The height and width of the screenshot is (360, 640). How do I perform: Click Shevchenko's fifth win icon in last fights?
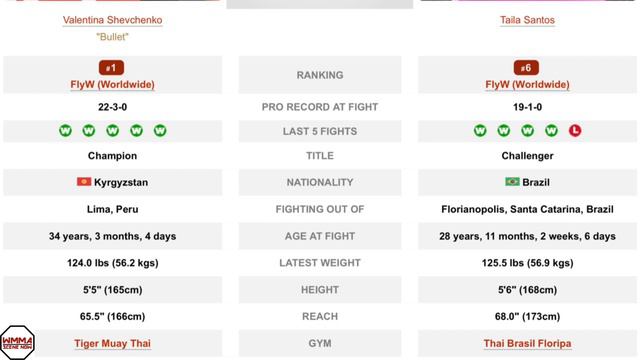point(160,131)
